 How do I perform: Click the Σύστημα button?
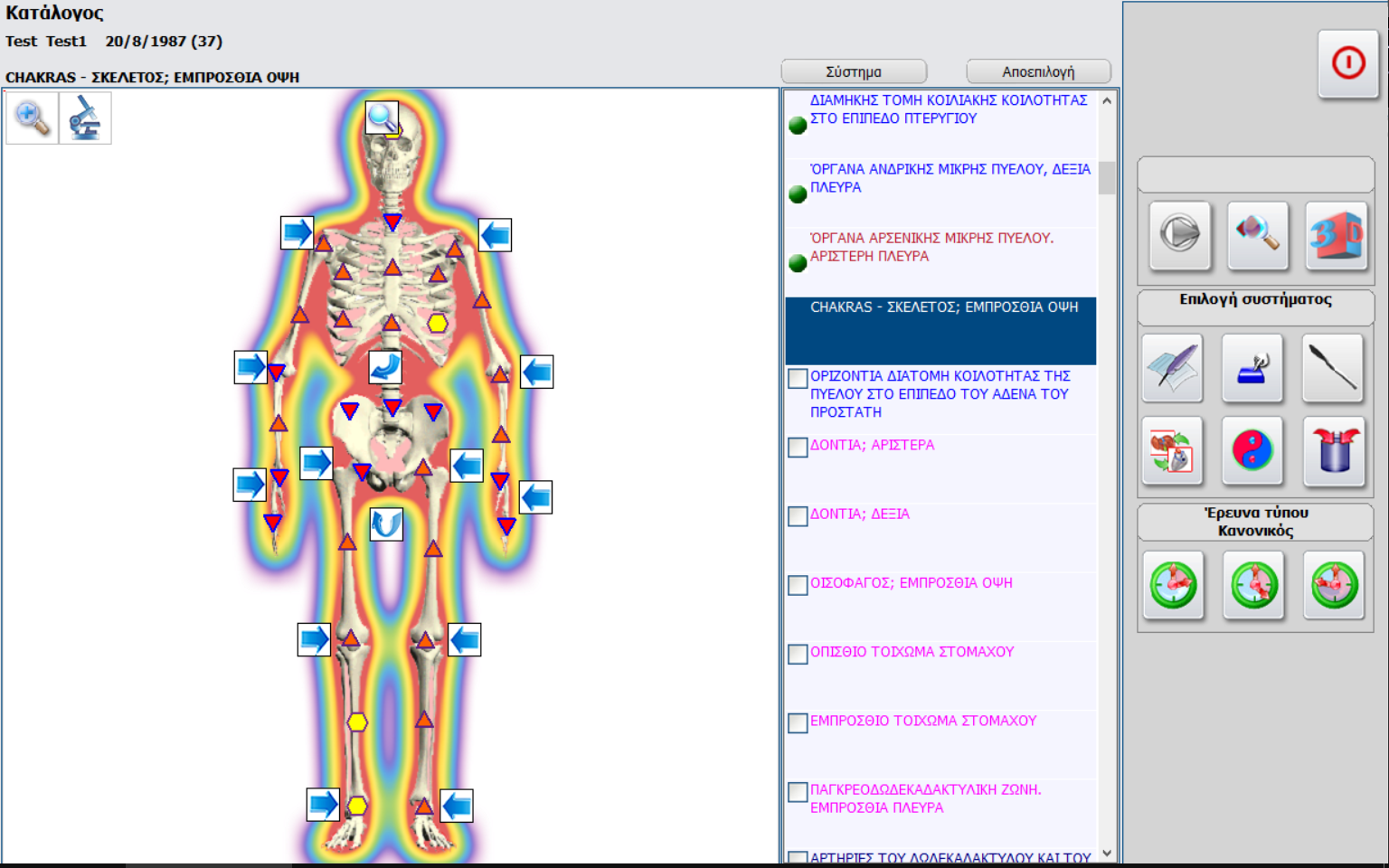coord(854,71)
